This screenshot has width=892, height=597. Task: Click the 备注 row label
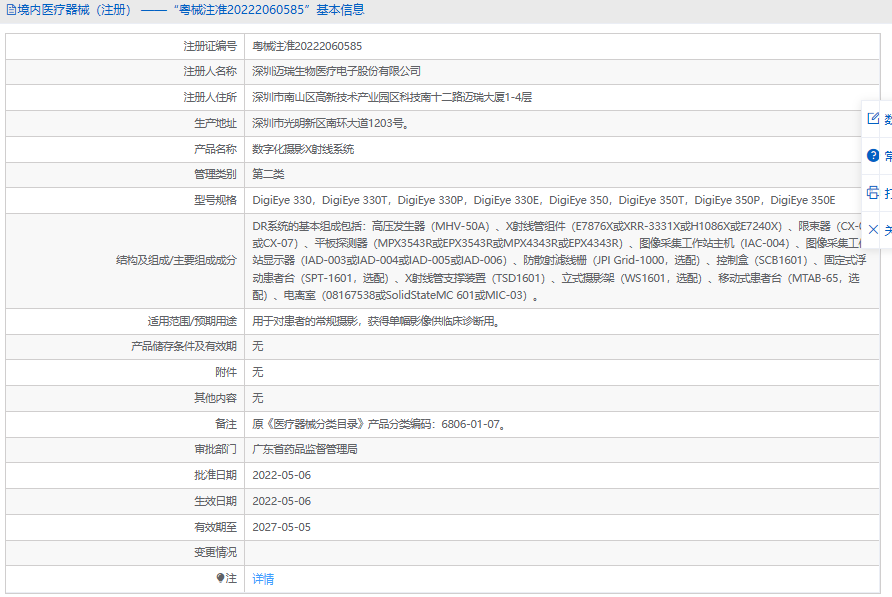click(226, 424)
